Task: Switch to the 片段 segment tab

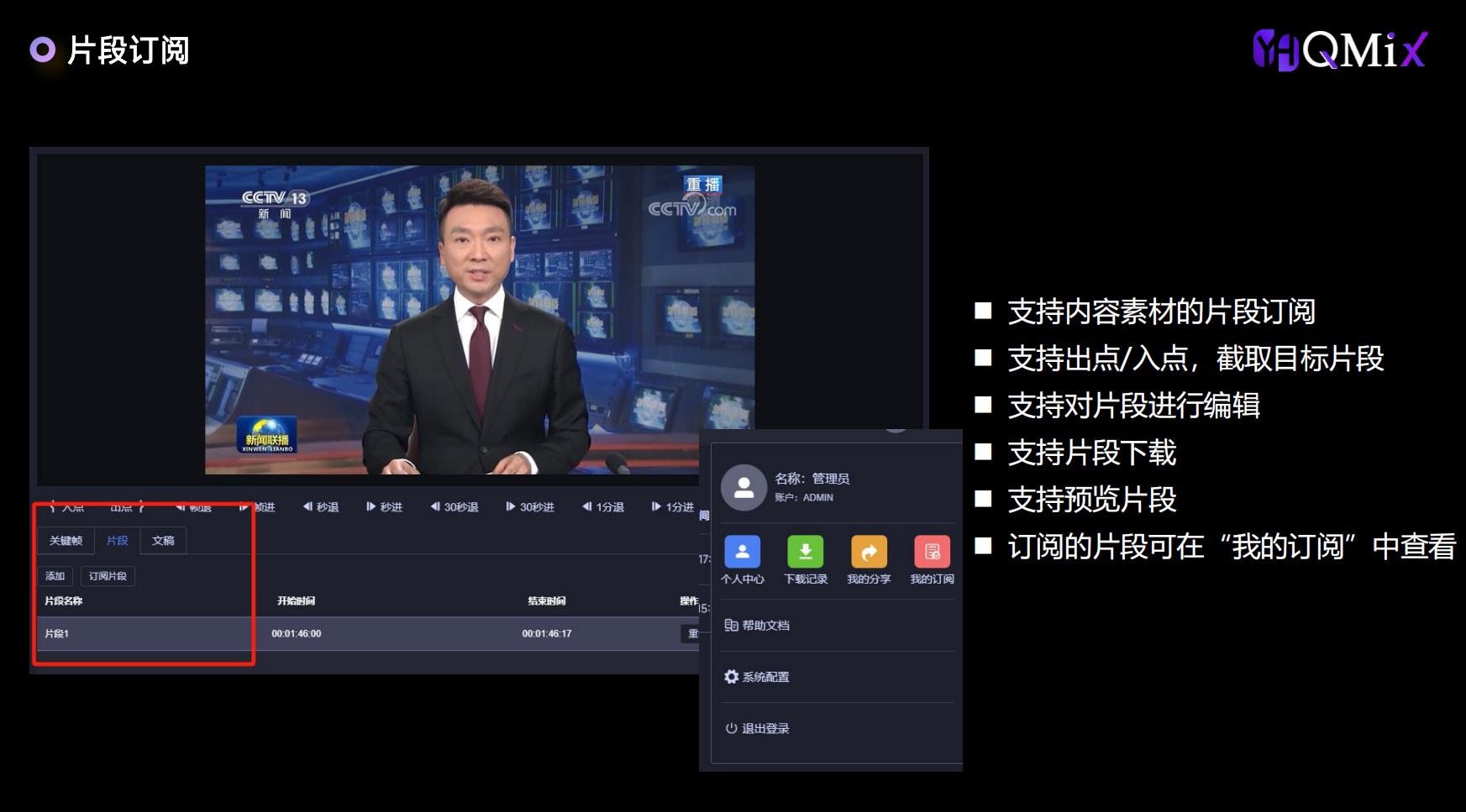Action: (118, 541)
